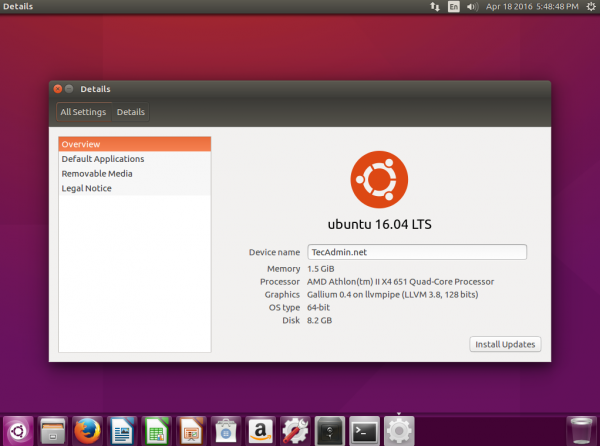The width and height of the screenshot is (600, 446).
Task: Open LibreOffice Impress
Action: [191, 430]
